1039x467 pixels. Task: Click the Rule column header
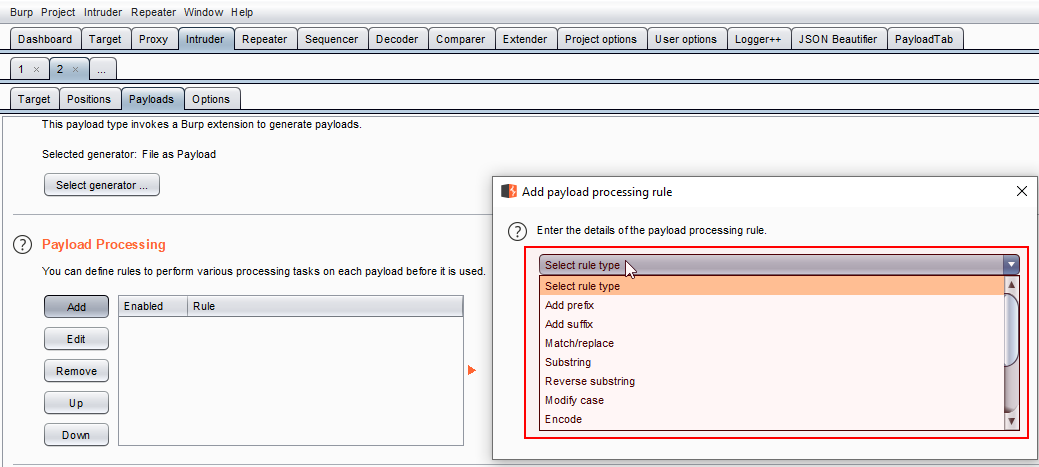point(325,306)
